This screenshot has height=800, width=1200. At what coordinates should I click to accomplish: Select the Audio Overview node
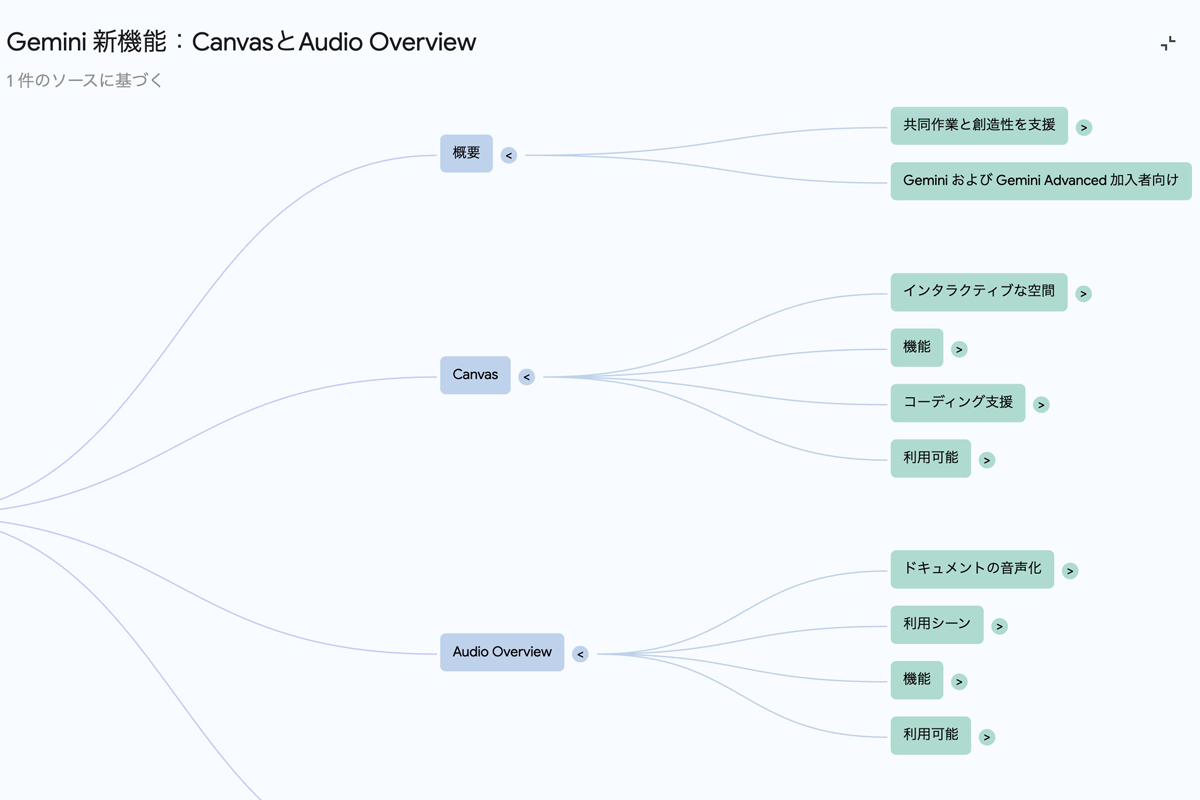click(502, 652)
